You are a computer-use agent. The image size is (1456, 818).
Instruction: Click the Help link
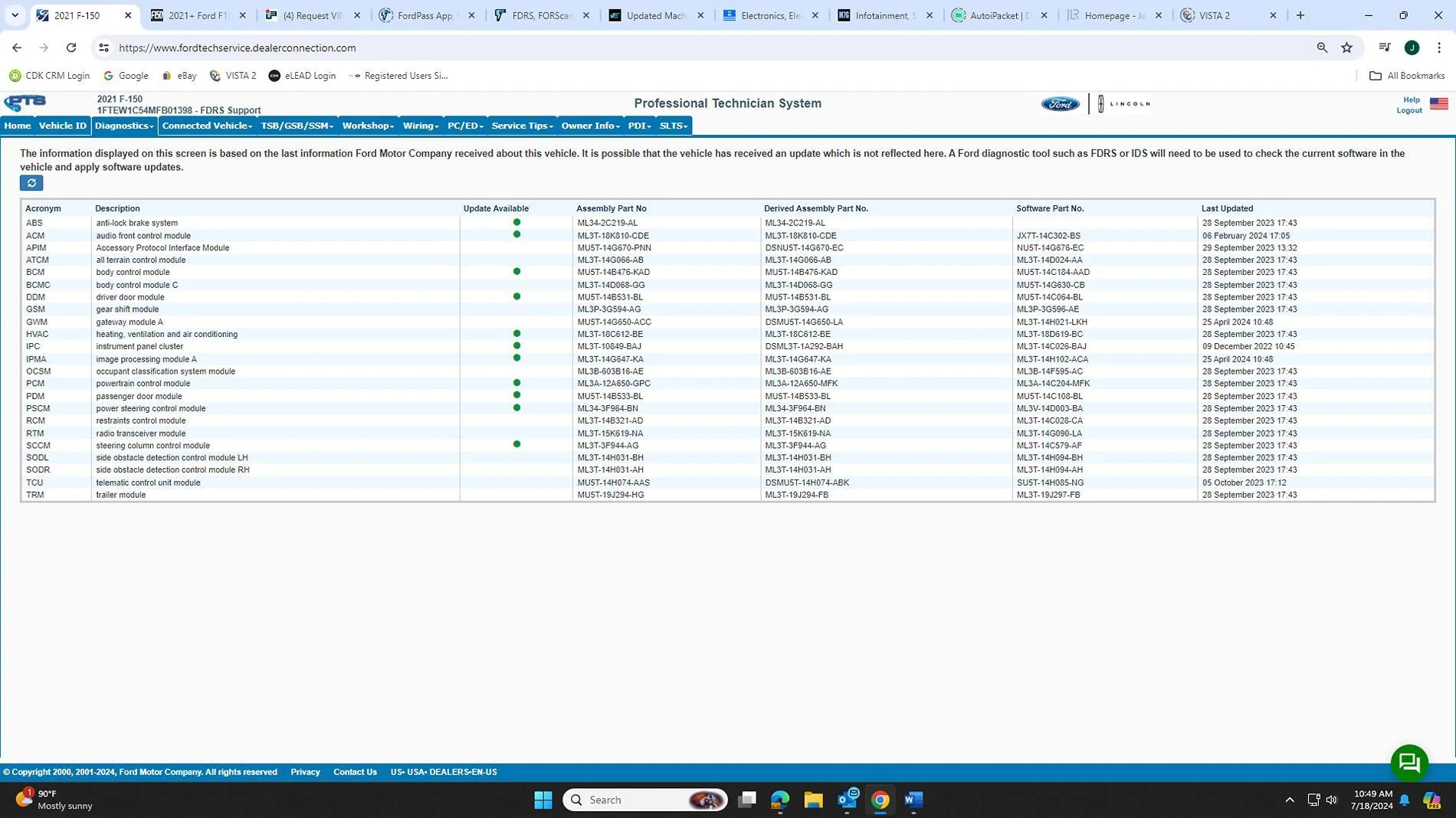1411,100
